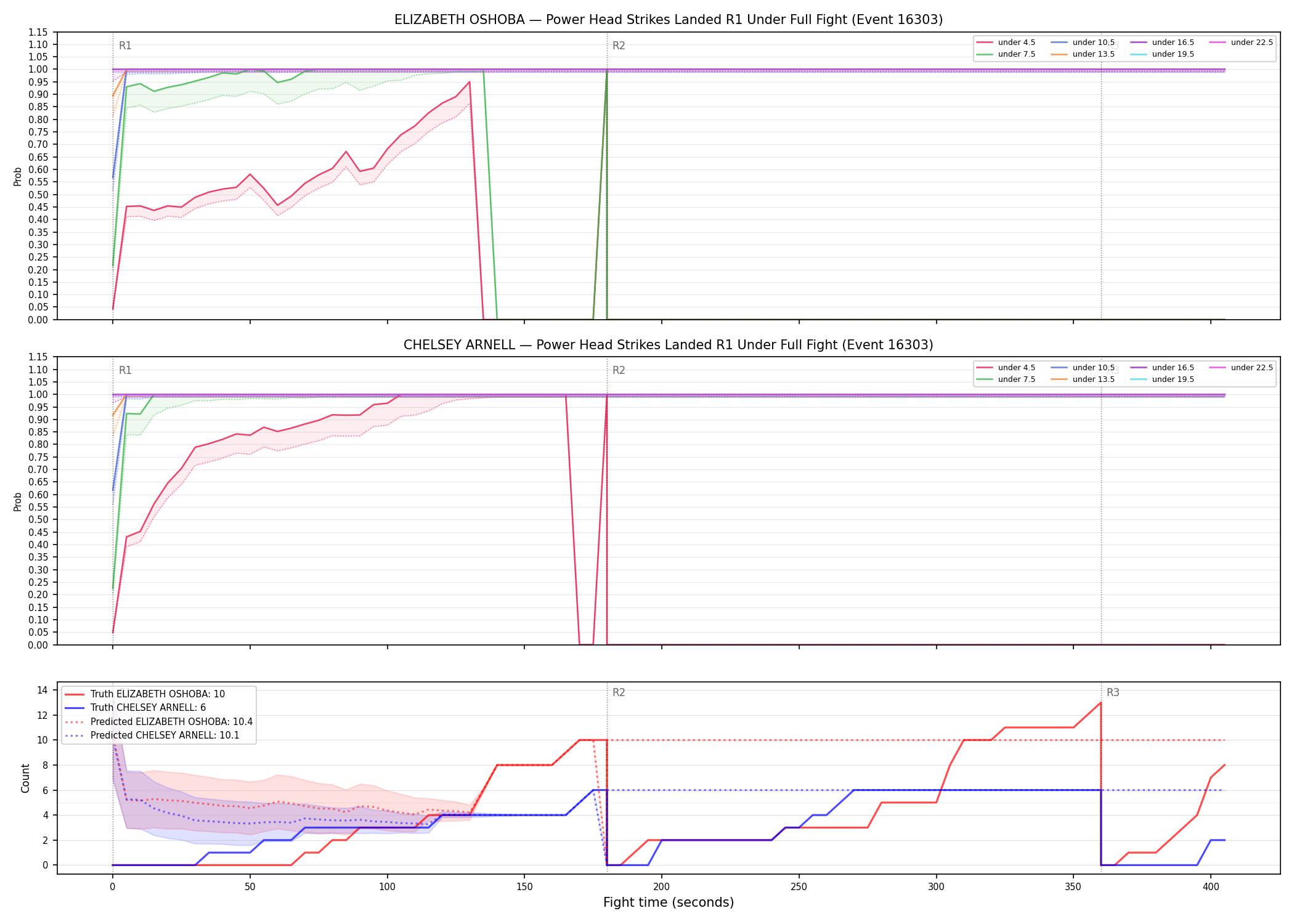Click the '8' tick on Count axis
The width and height of the screenshot is (1294, 924).
(45, 765)
